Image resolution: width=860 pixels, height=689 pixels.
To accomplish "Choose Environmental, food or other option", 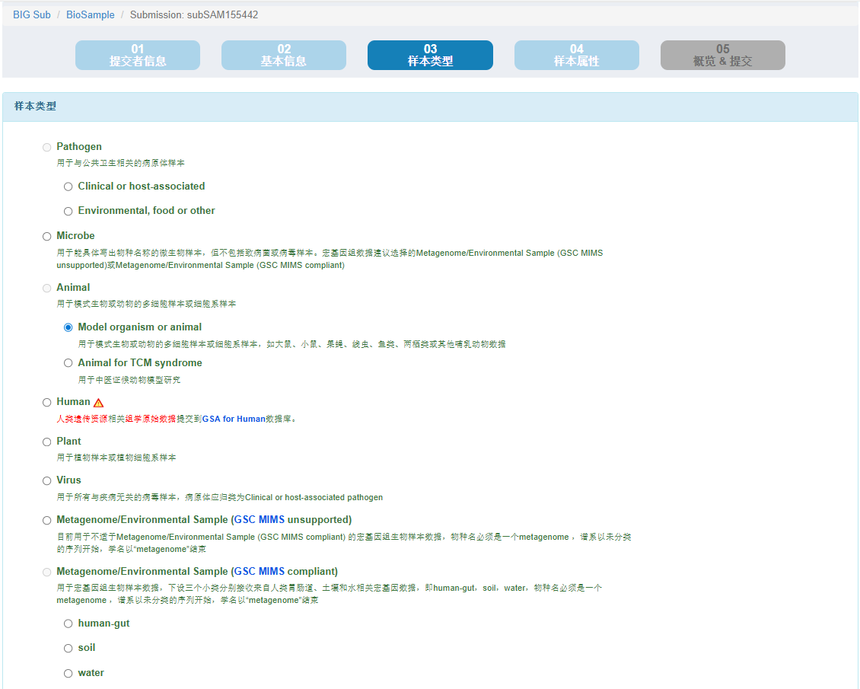I will pyautogui.click(x=67, y=210).
